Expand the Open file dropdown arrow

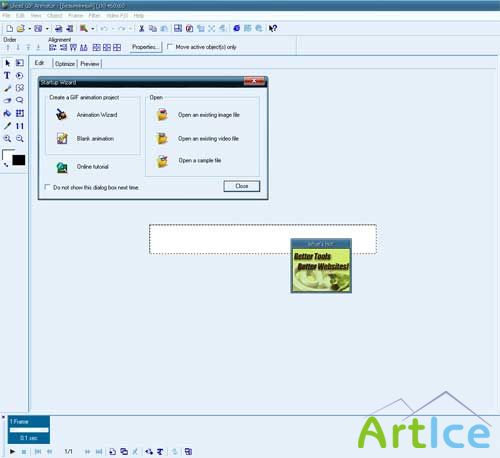tap(29, 29)
